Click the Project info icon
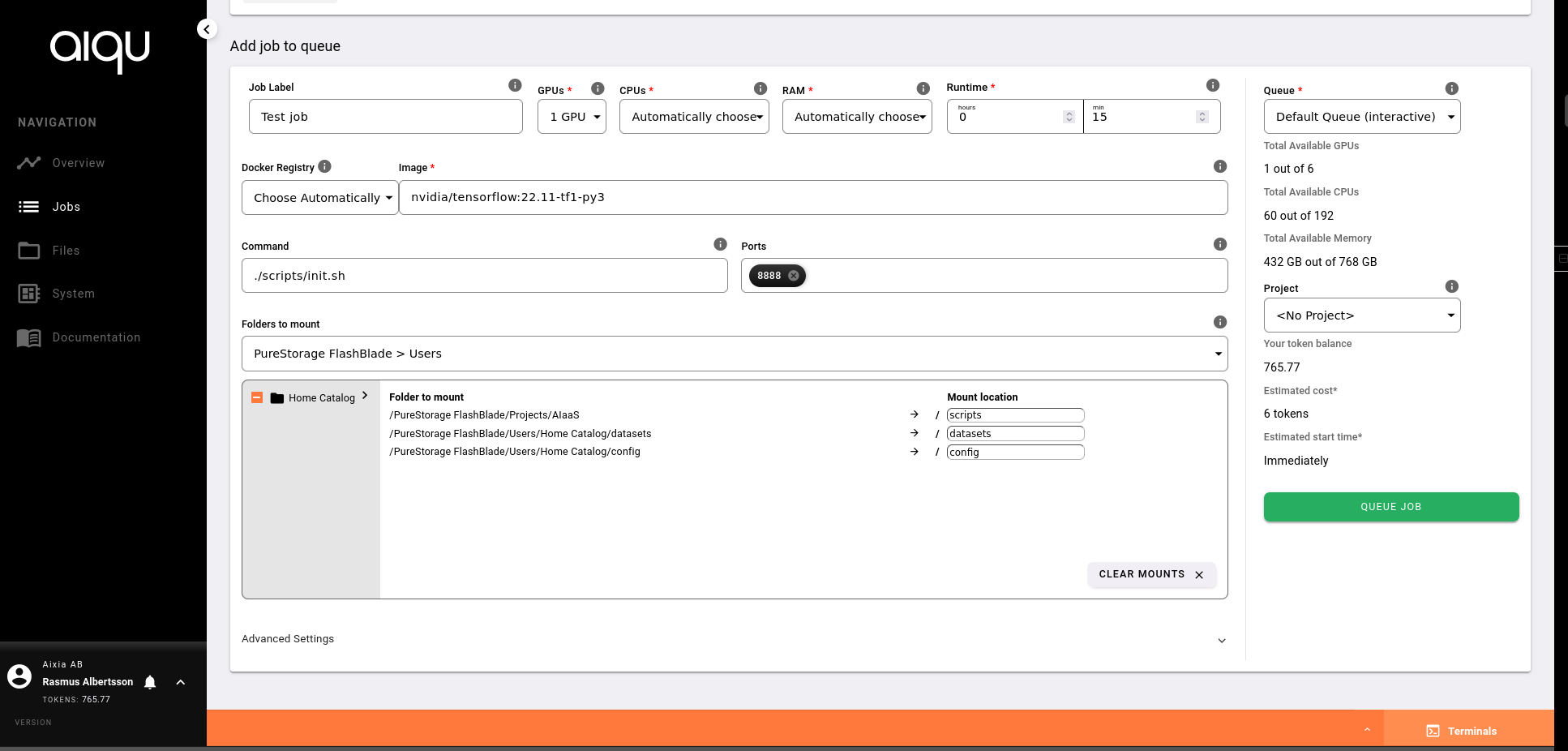Viewport: 1568px width, 751px height. 1451,286
